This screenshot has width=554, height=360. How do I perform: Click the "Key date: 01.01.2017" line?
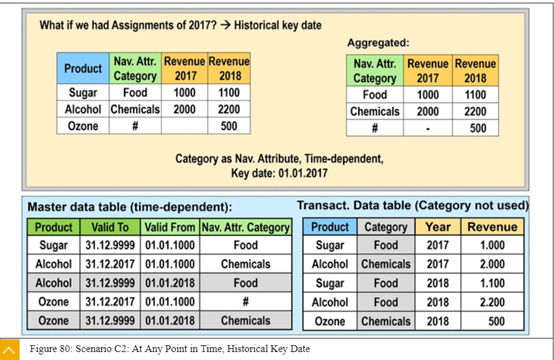tap(279, 173)
